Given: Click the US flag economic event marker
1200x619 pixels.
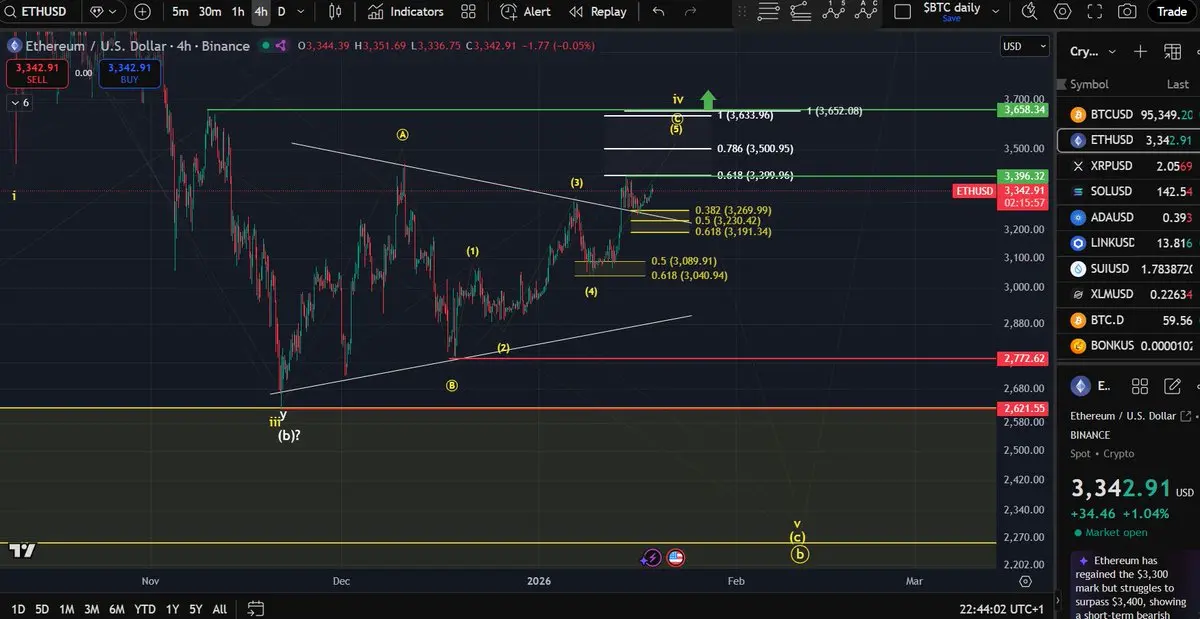Looking at the screenshot, I should tap(675, 558).
